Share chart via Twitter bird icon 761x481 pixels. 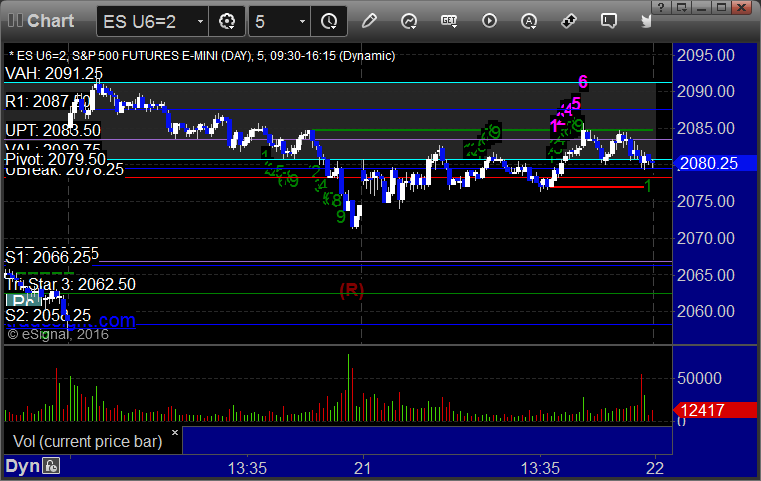tap(646, 21)
